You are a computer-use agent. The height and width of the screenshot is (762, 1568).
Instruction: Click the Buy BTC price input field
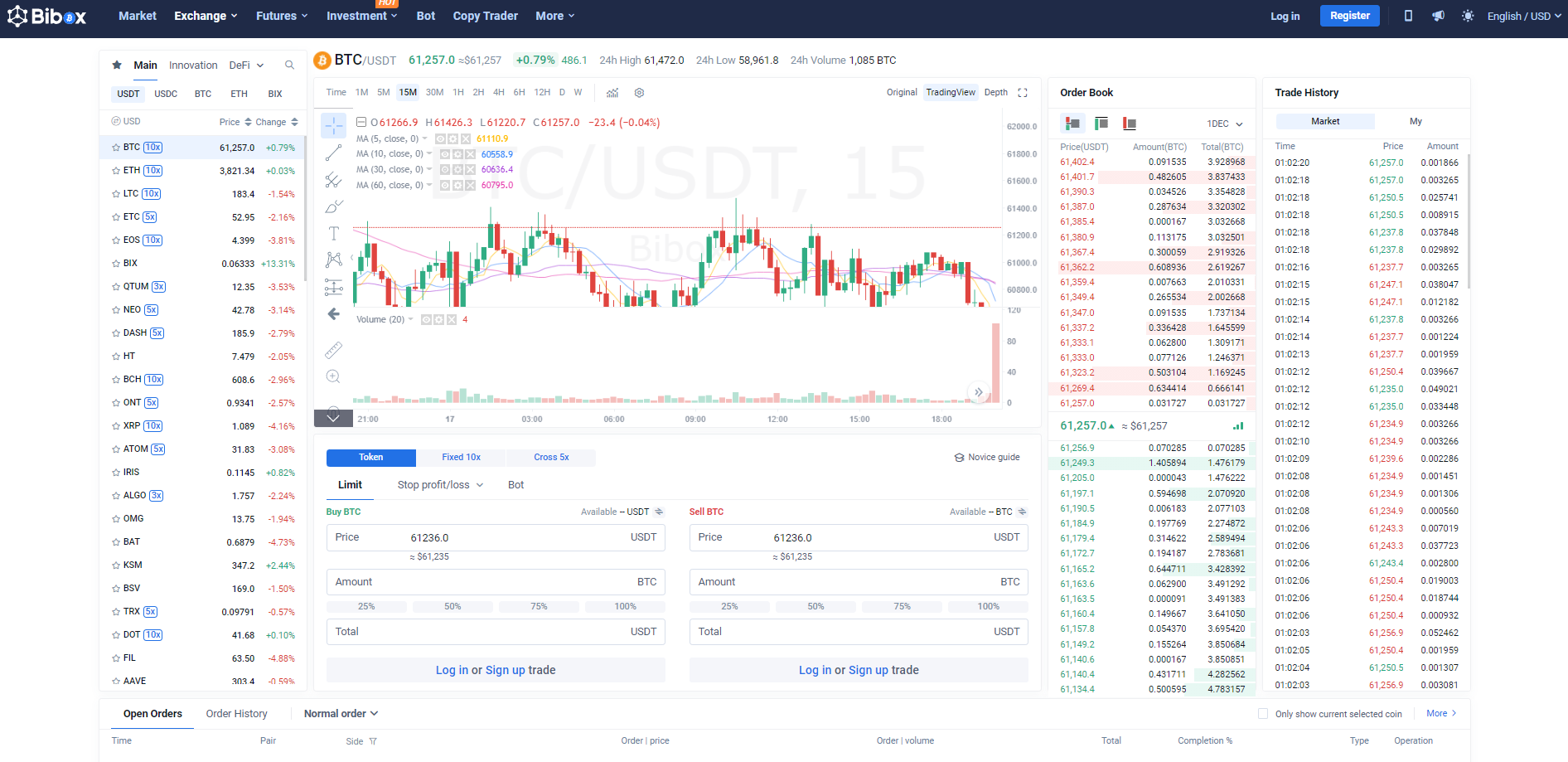click(496, 538)
